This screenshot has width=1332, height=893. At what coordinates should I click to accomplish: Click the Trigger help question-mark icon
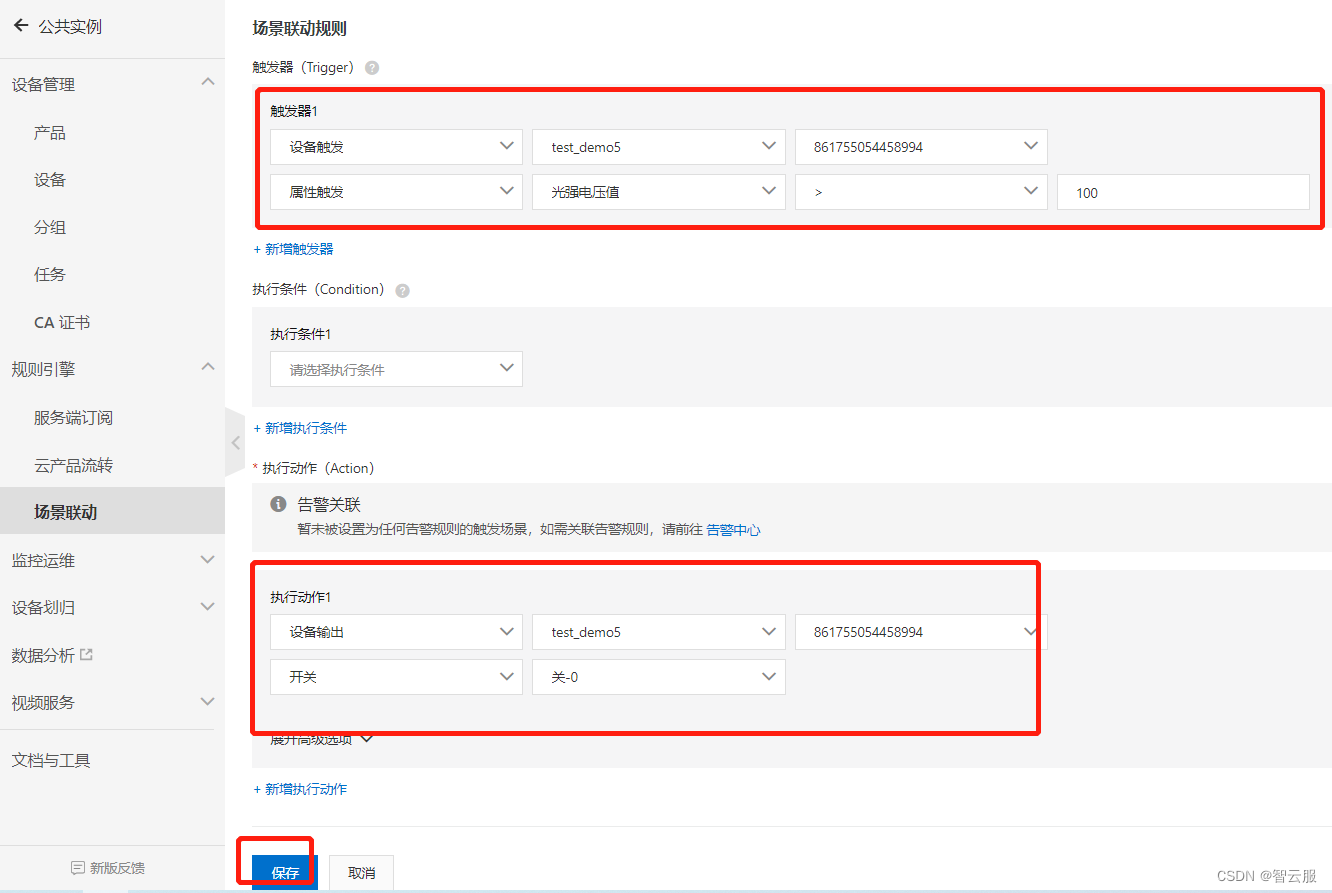tap(372, 68)
